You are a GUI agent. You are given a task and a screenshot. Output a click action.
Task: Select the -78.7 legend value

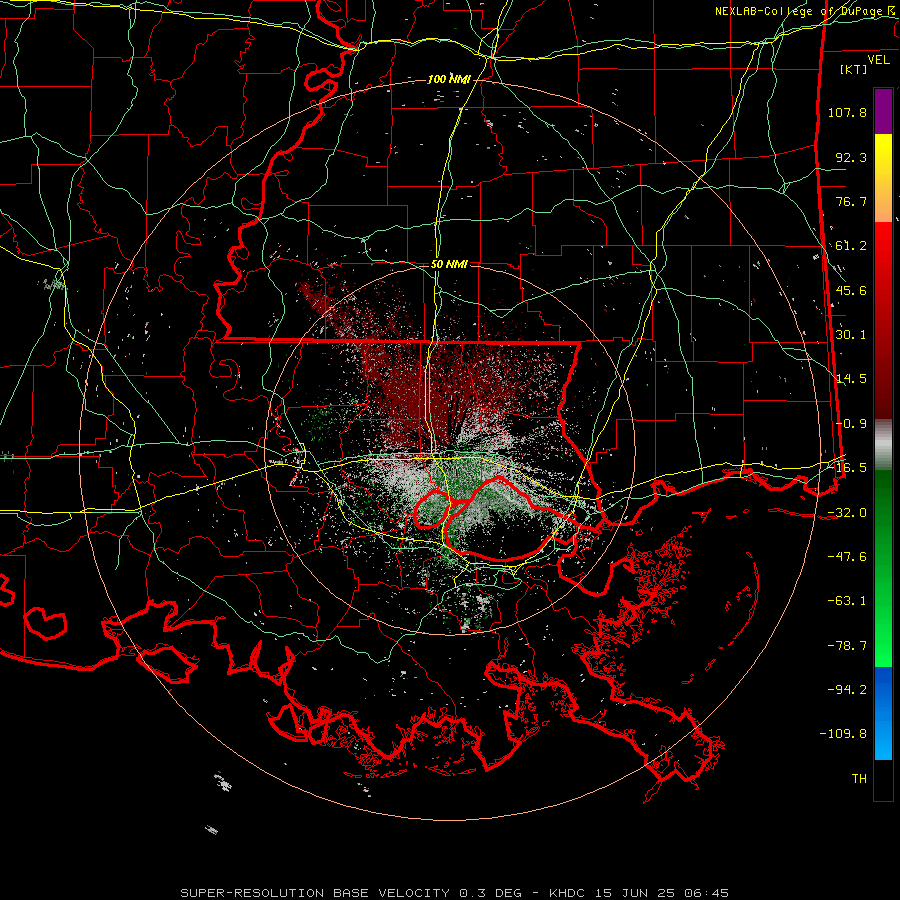tap(847, 646)
